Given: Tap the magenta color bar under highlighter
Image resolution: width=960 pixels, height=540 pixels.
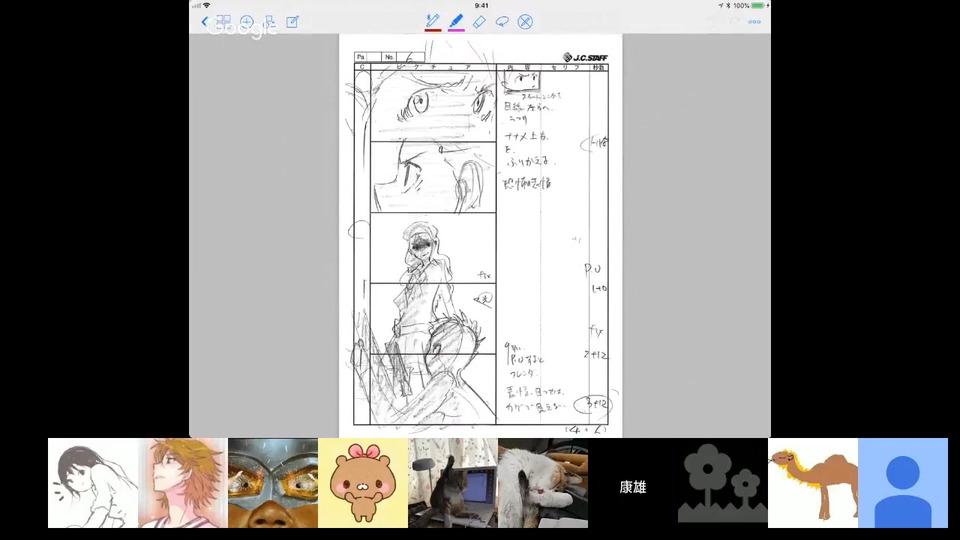Looking at the screenshot, I should pyautogui.click(x=456, y=29).
